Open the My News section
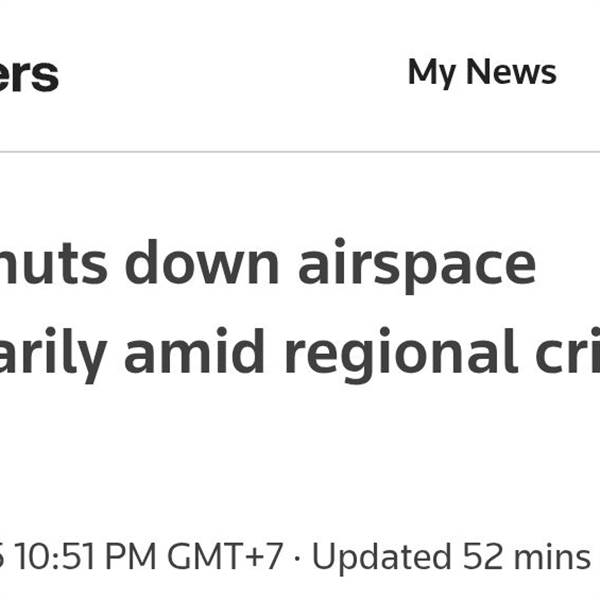Screen dimensions: 600x600 coord(482,73)
